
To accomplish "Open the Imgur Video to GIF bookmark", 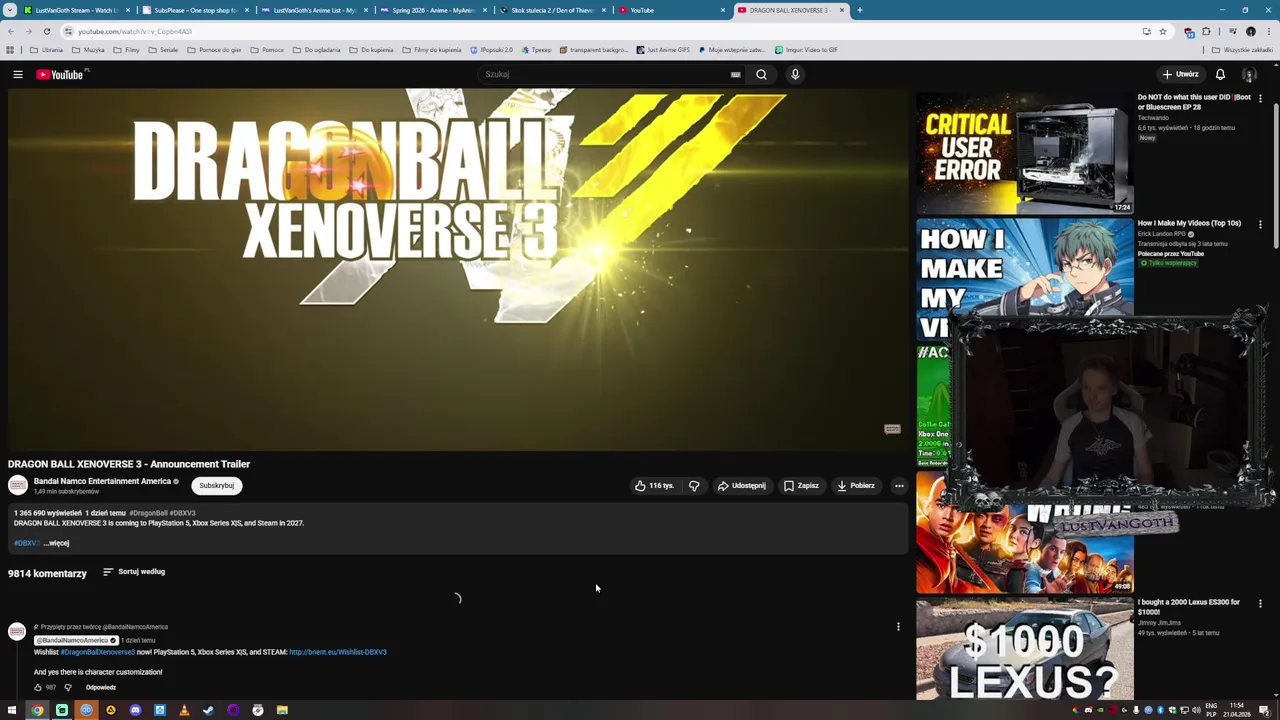I will click(806, 50).
